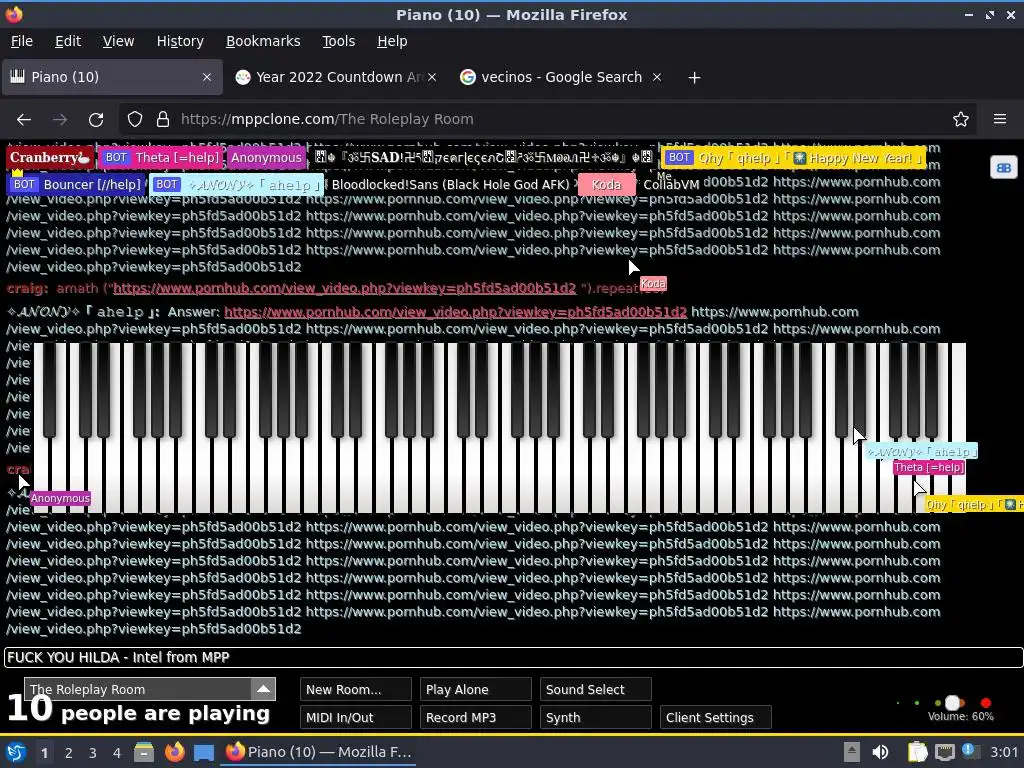This screenshot has height=768, width=1024.
Task: Click the Bloodlocked!Sans user name
Action: pyautogui.click(x=450, y=185)
